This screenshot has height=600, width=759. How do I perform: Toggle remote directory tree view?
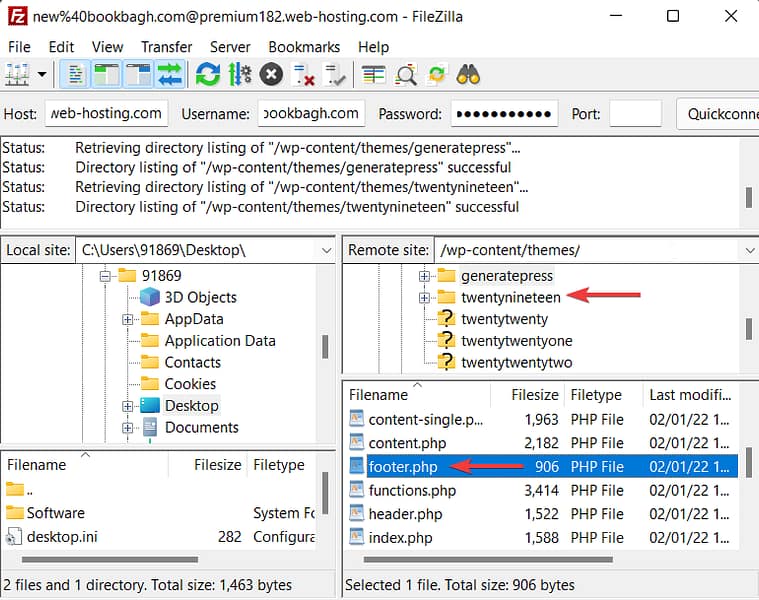(139, 74)
